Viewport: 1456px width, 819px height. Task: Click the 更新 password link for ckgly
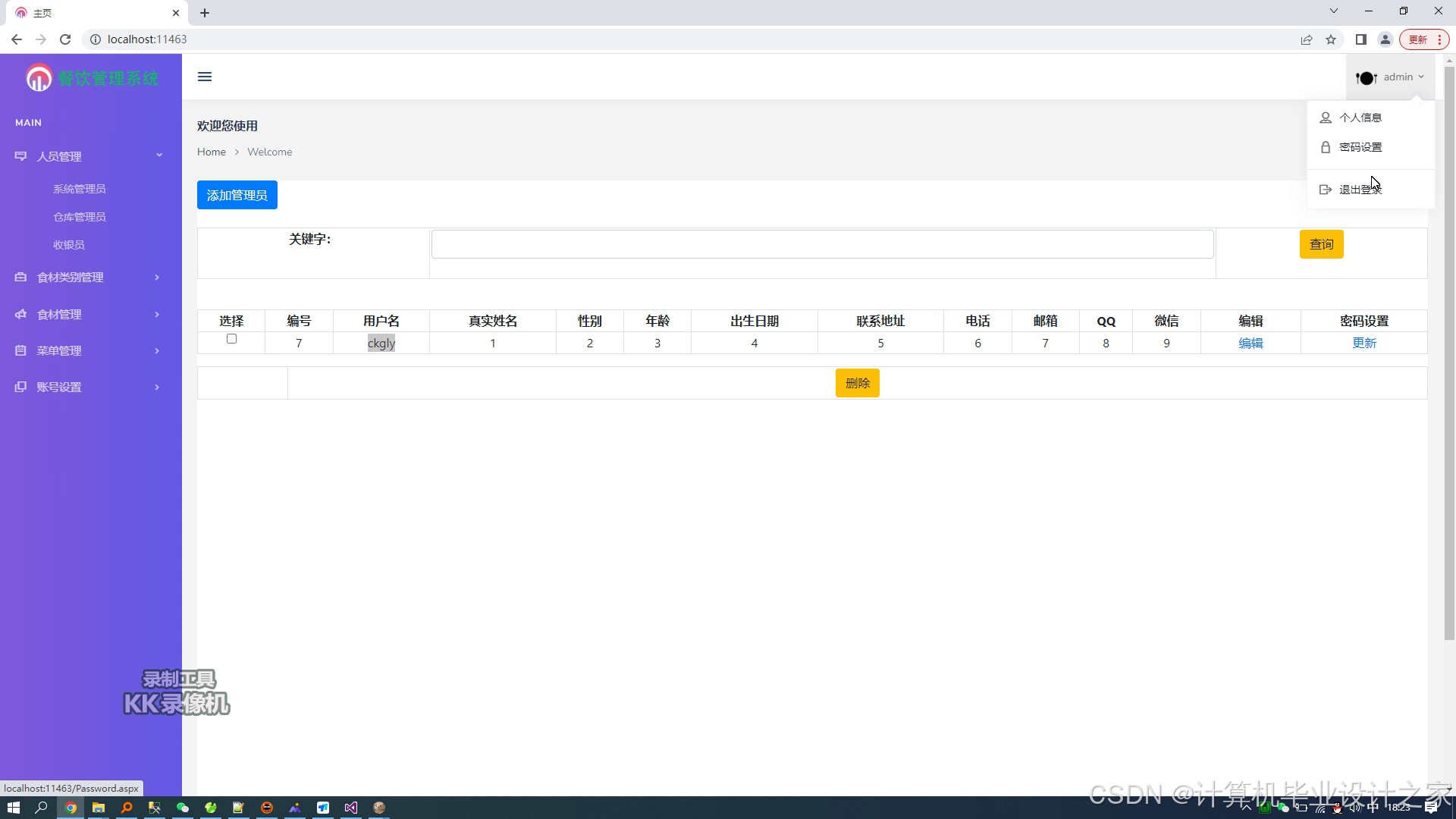[1364, 344]
